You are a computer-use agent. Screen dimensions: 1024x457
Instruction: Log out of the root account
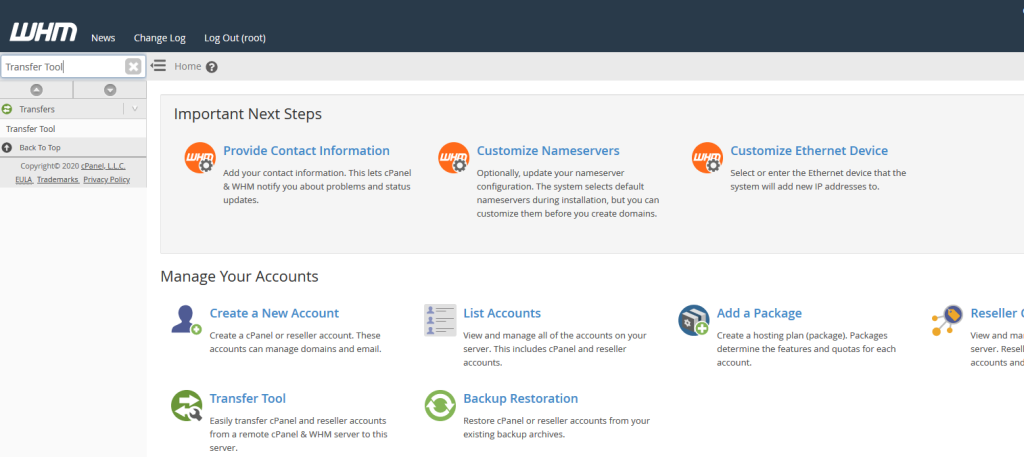235,38
